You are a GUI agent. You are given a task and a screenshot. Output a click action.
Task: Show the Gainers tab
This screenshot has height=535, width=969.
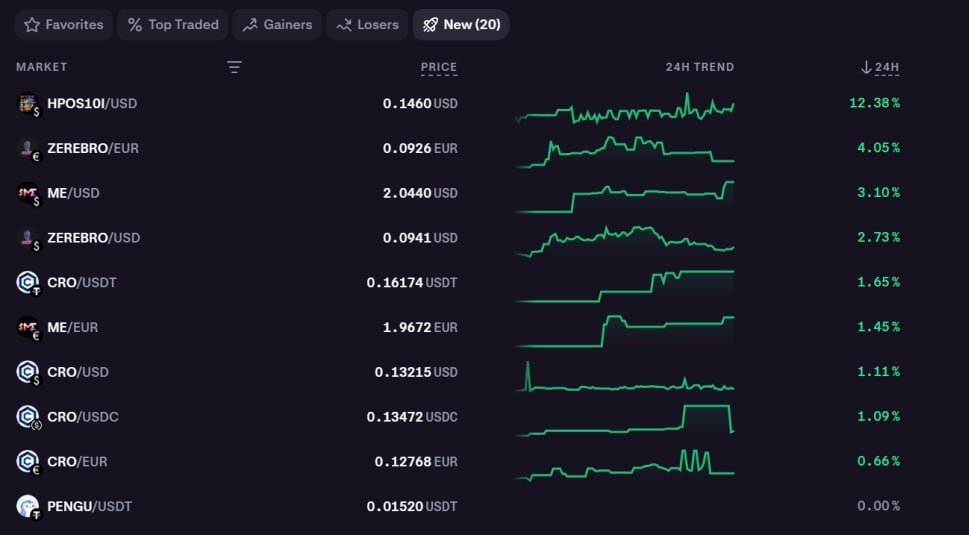277,25
